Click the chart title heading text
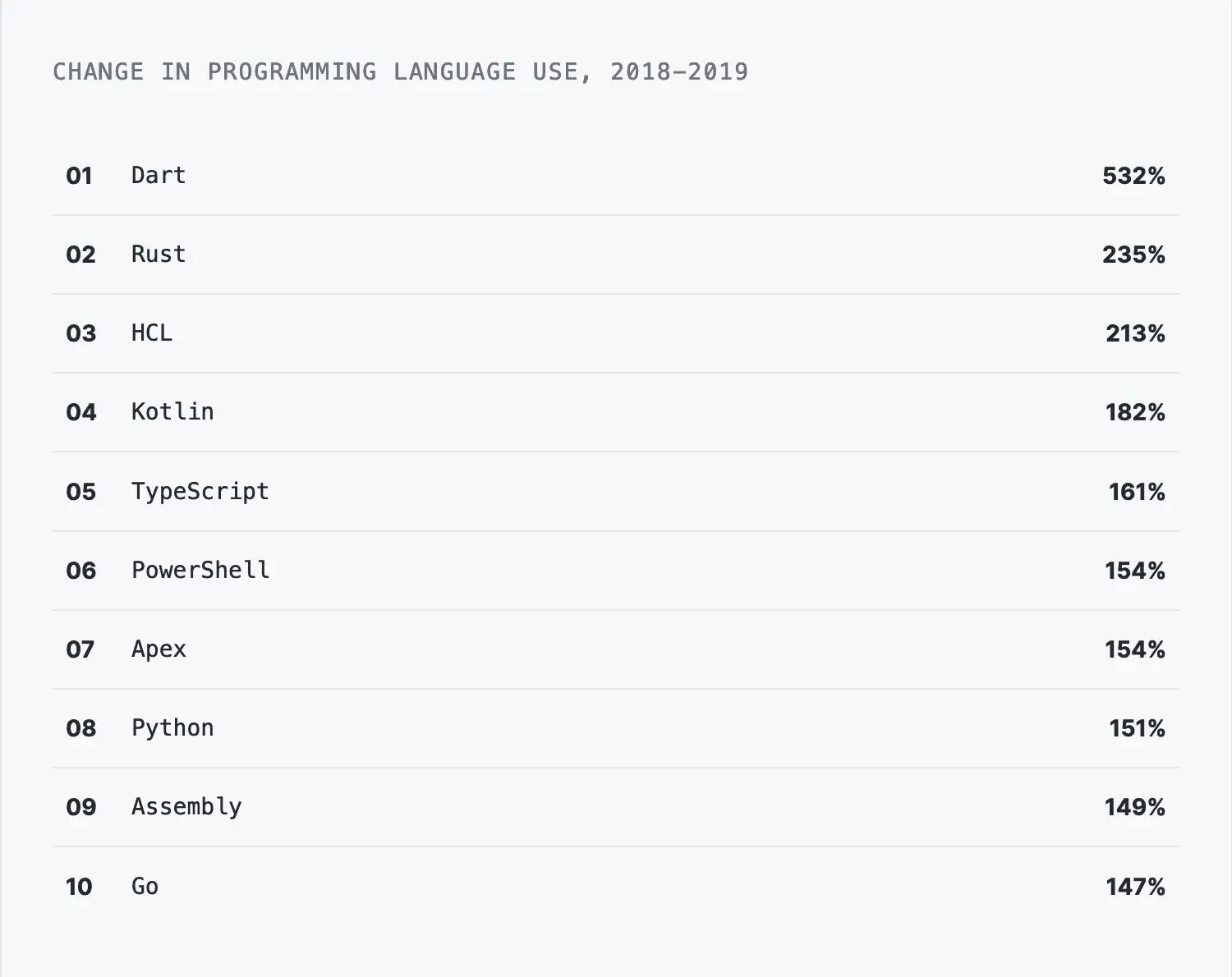1232x977 pixels. pyautogui.click(x=400, y=72)
